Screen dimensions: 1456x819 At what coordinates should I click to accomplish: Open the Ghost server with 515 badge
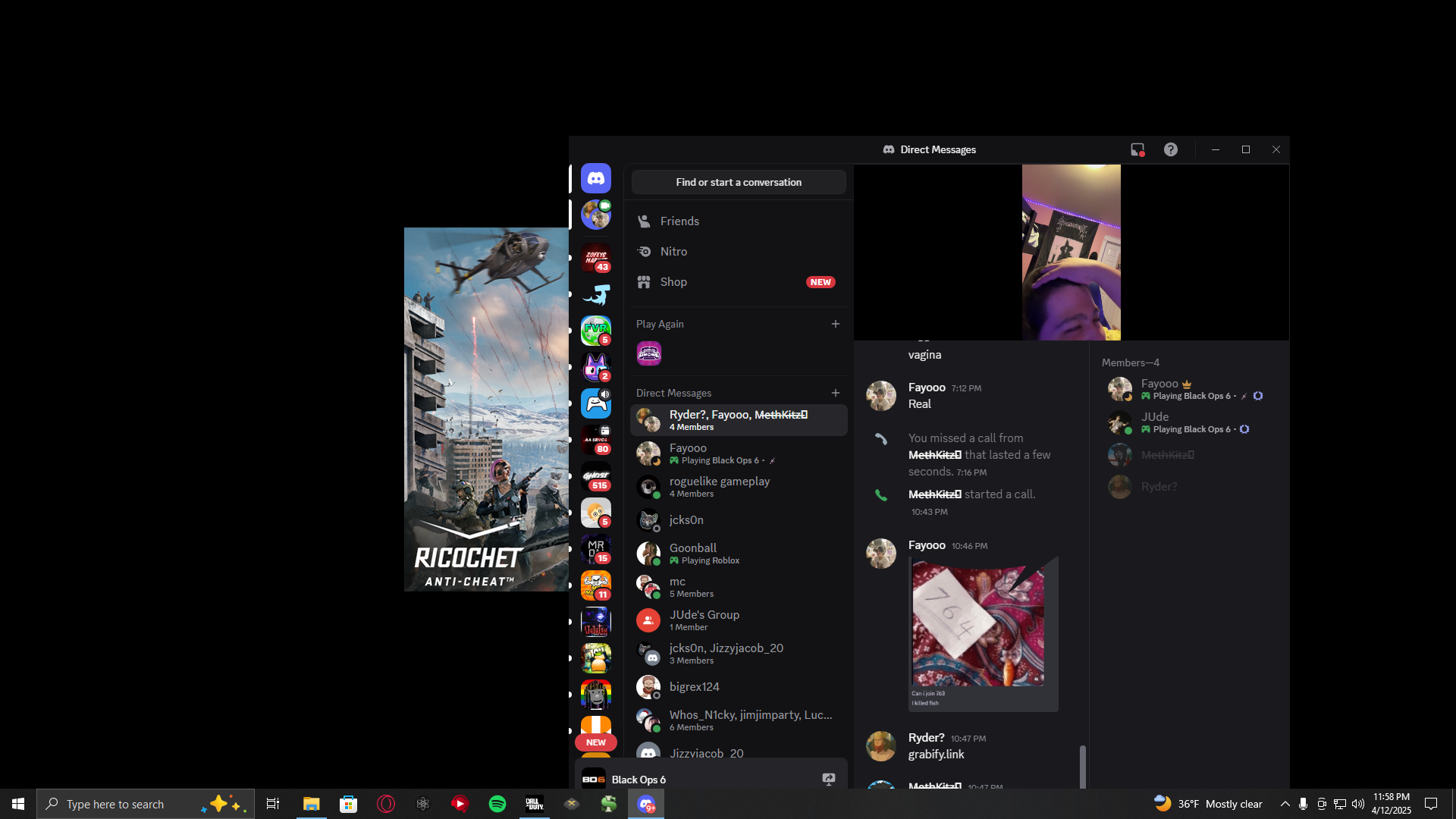596,476
